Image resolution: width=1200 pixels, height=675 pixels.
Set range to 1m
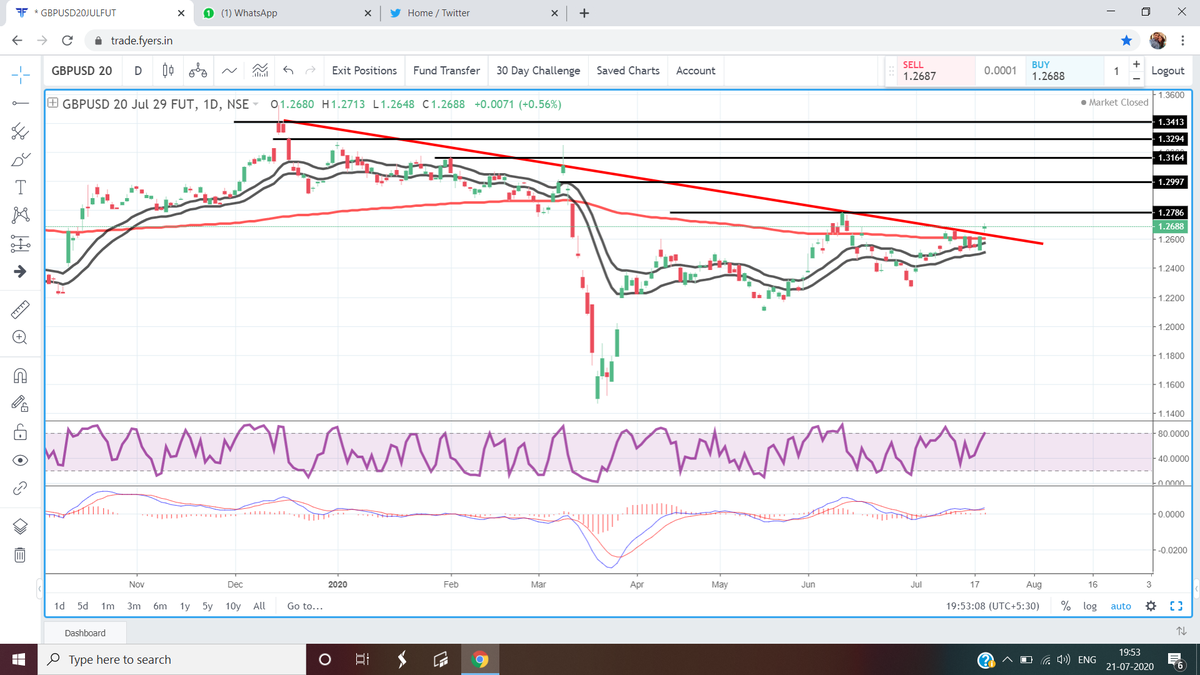coord(108,606)
